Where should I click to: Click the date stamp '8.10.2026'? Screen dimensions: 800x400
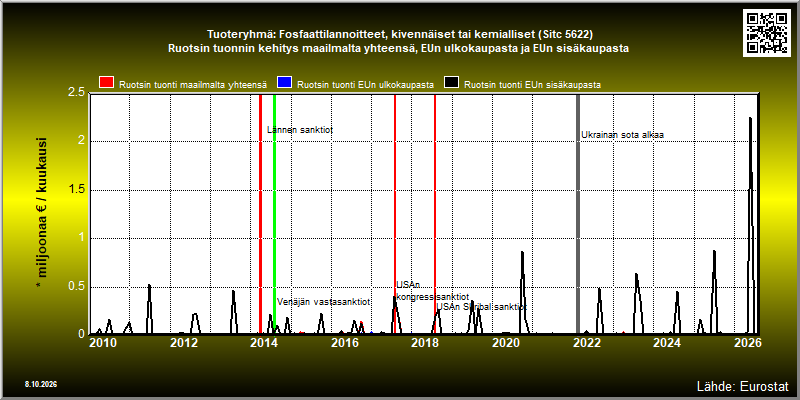[x=41, y=384]
